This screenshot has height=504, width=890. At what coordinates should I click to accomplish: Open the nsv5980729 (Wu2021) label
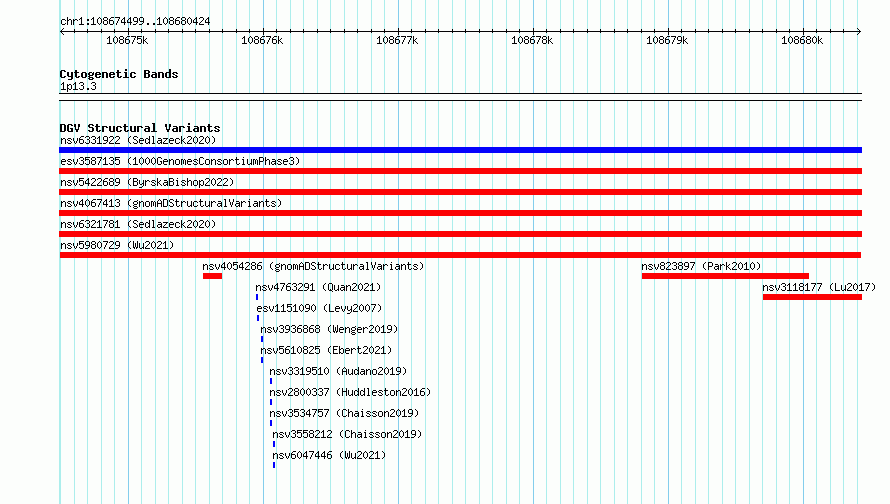pyautogui.click(x=117, y=245)
